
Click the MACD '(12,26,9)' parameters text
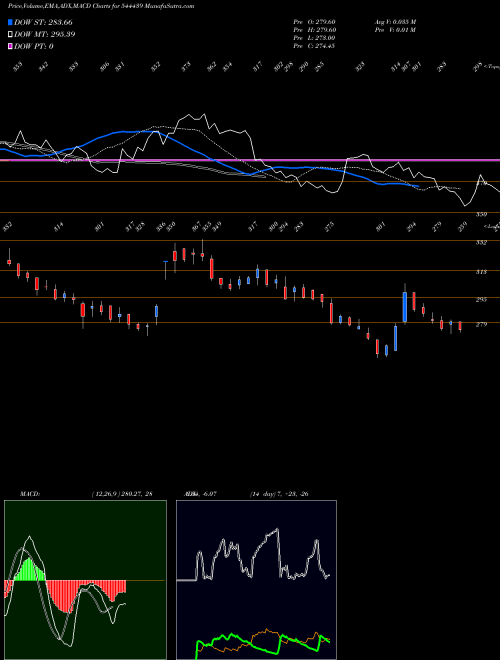tap(104, 494)
